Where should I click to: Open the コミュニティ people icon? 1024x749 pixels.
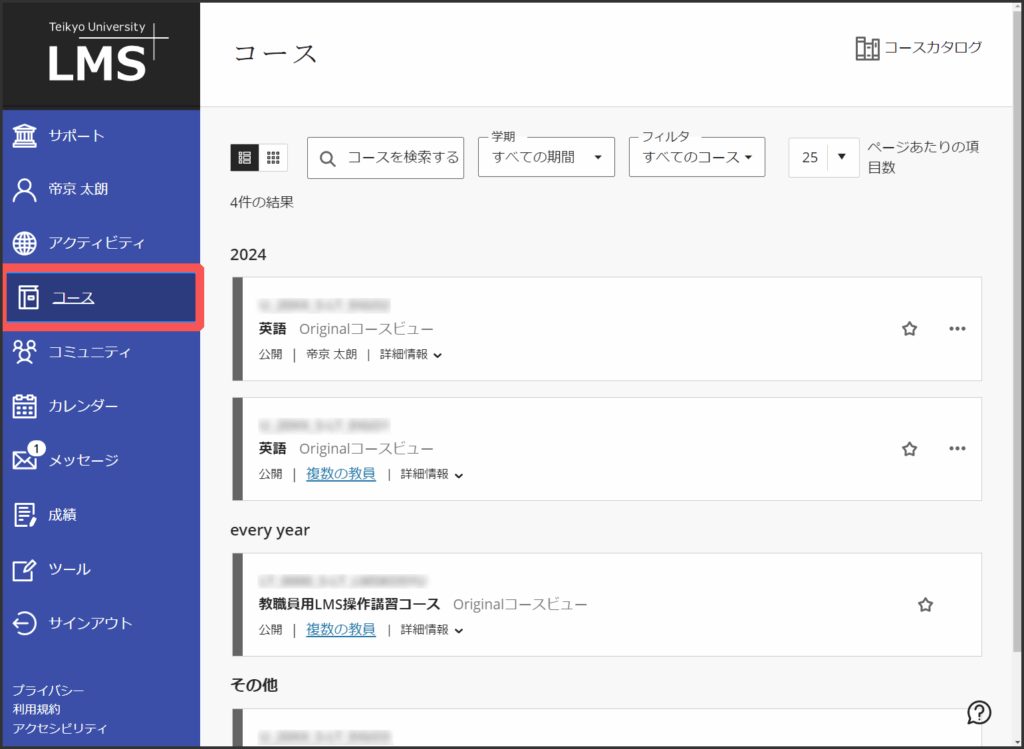click(x=24, y=352)
